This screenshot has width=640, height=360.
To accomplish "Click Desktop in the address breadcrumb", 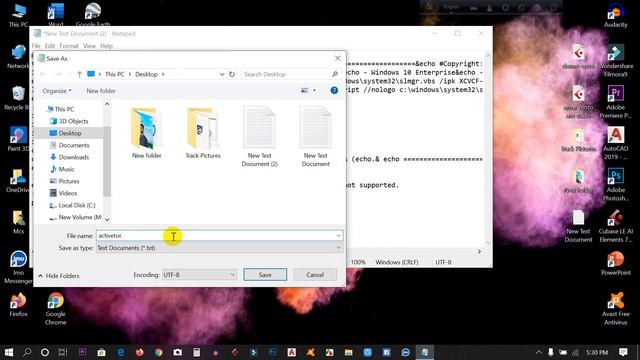I will (x=146, y=74).
